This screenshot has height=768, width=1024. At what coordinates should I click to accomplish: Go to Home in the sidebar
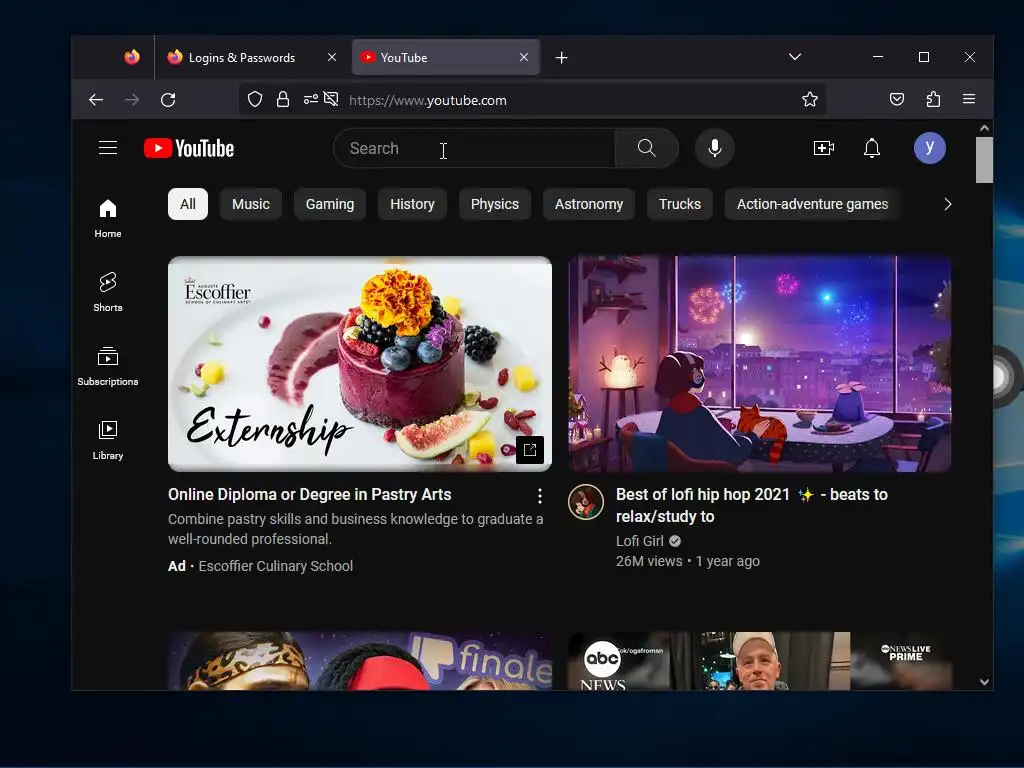108,219
